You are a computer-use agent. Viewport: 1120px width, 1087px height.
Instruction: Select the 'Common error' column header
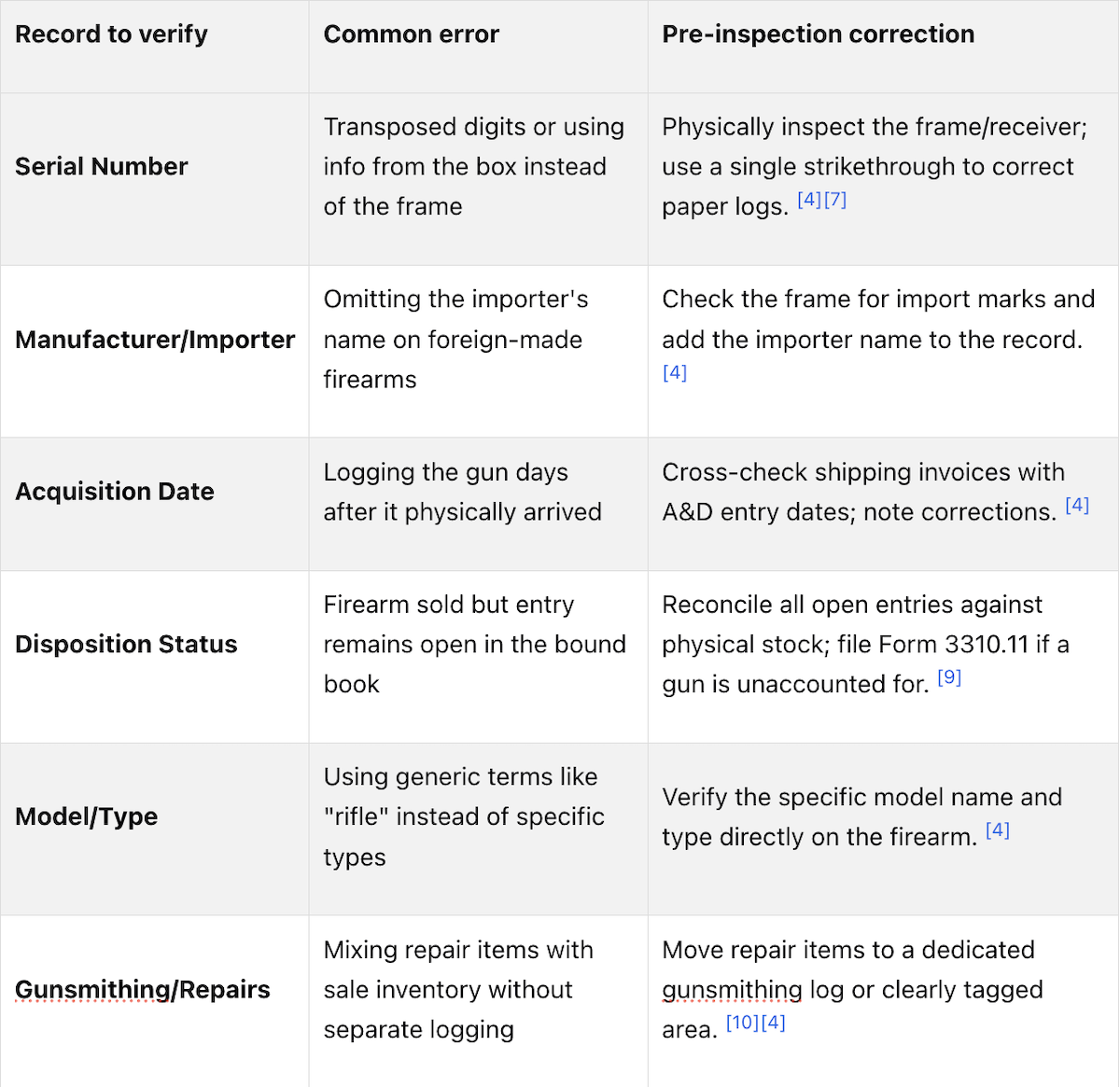coord(412,35)
